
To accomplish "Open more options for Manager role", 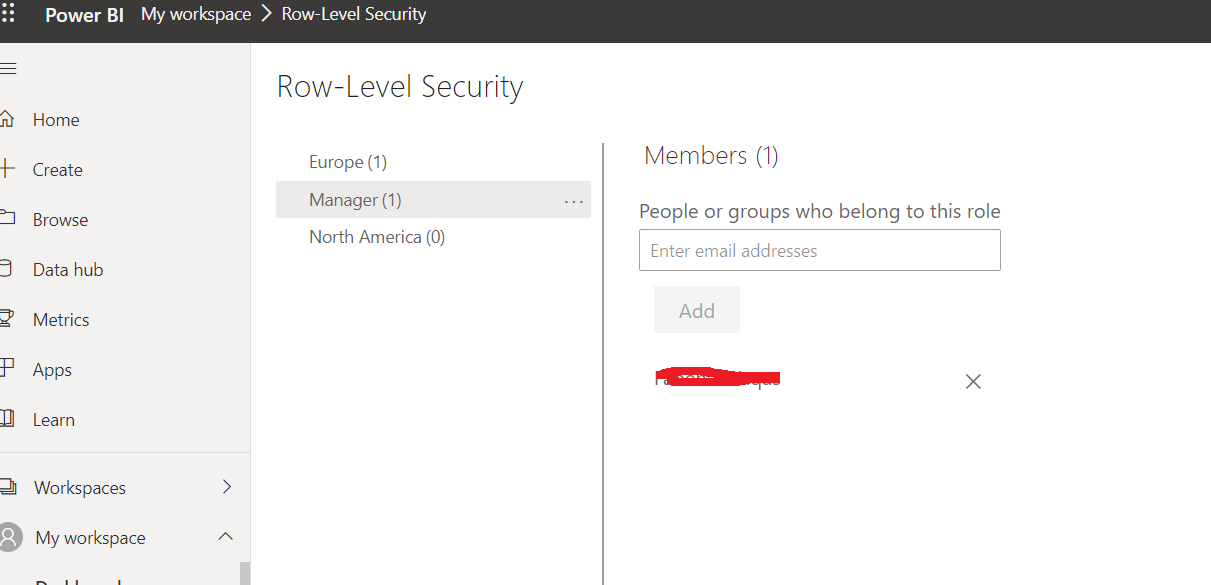I will (x=574, y=201).
